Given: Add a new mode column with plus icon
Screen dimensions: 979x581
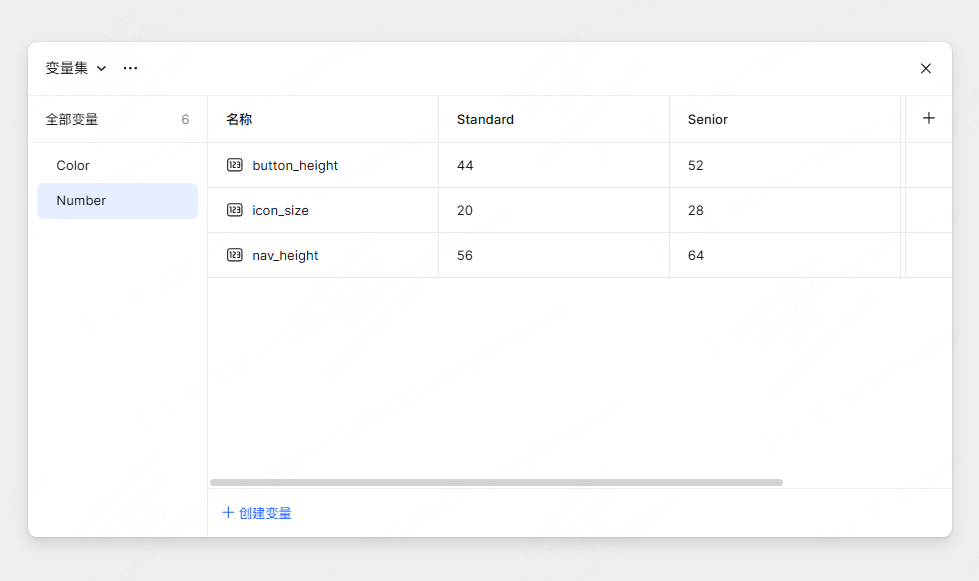Looking at the screenshot, I should pos(929,118).
